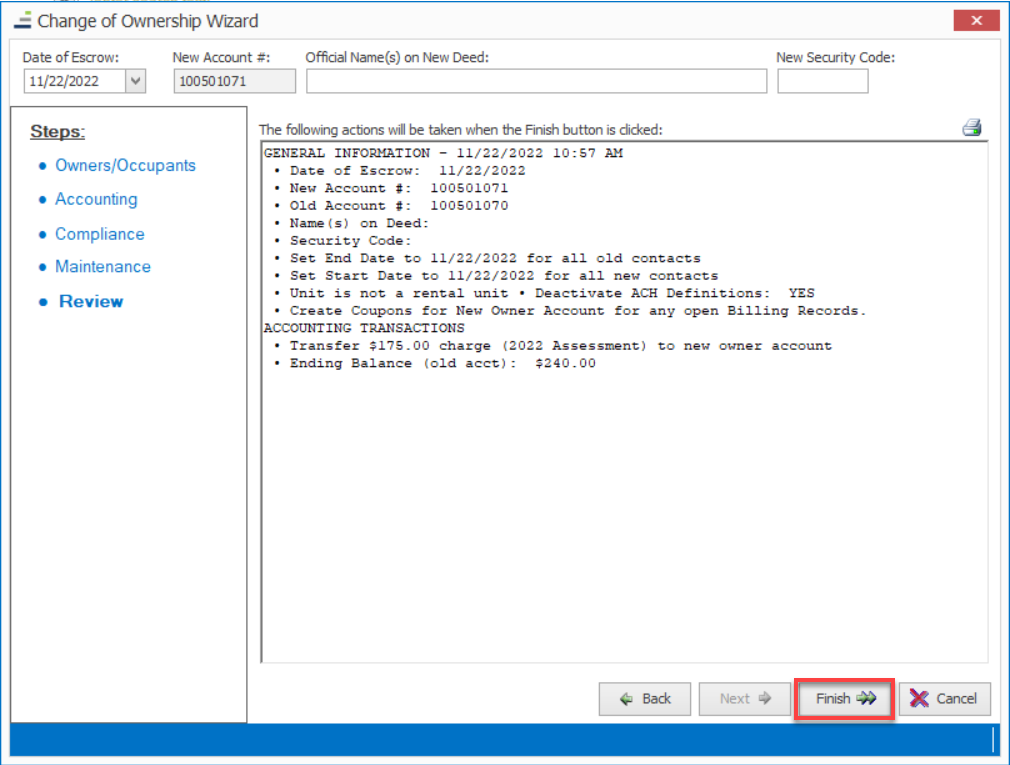1010x765 pixels.
Task: Expand the Date of Escrow dropdown arrow
Action: click(135, 82)
